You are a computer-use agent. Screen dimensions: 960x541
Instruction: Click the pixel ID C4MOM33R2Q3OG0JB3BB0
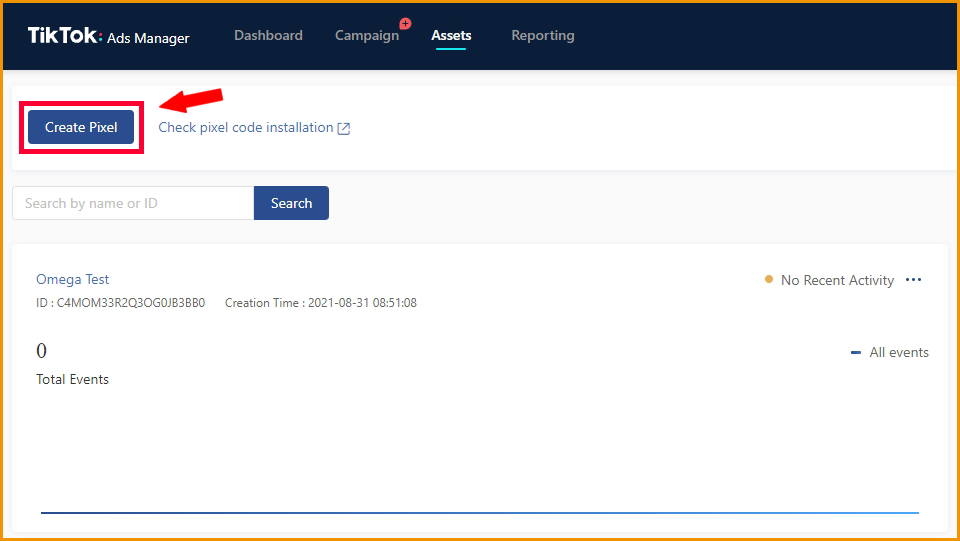coord(130,303)
